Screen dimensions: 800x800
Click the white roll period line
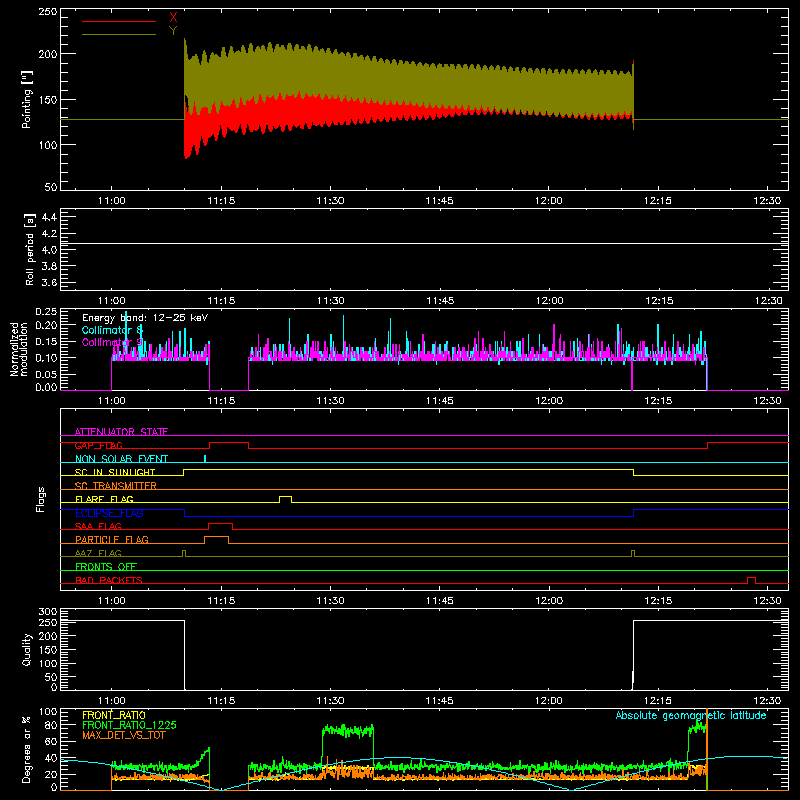coord(424,243)
